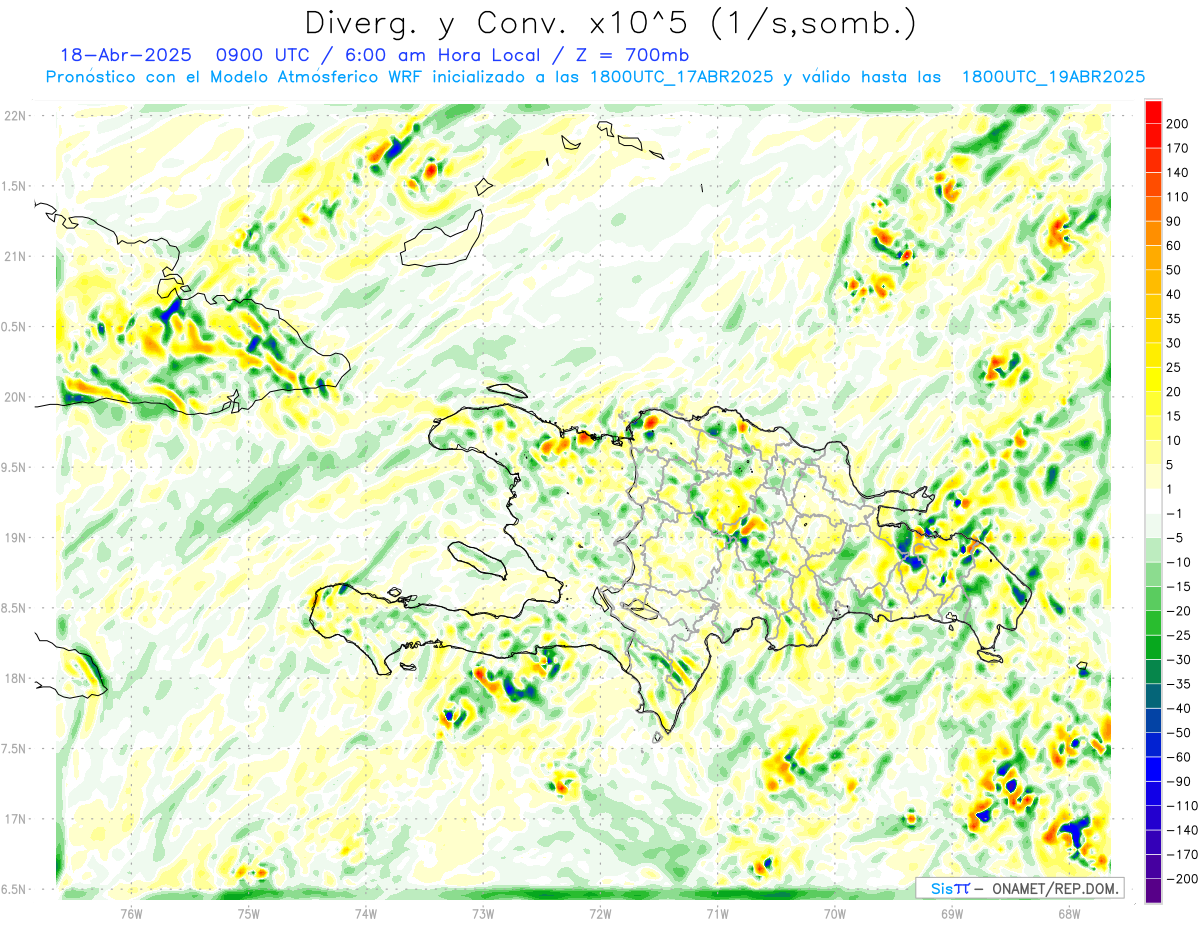
Task: Click the '140' value on color scale
Action: 1177,173
